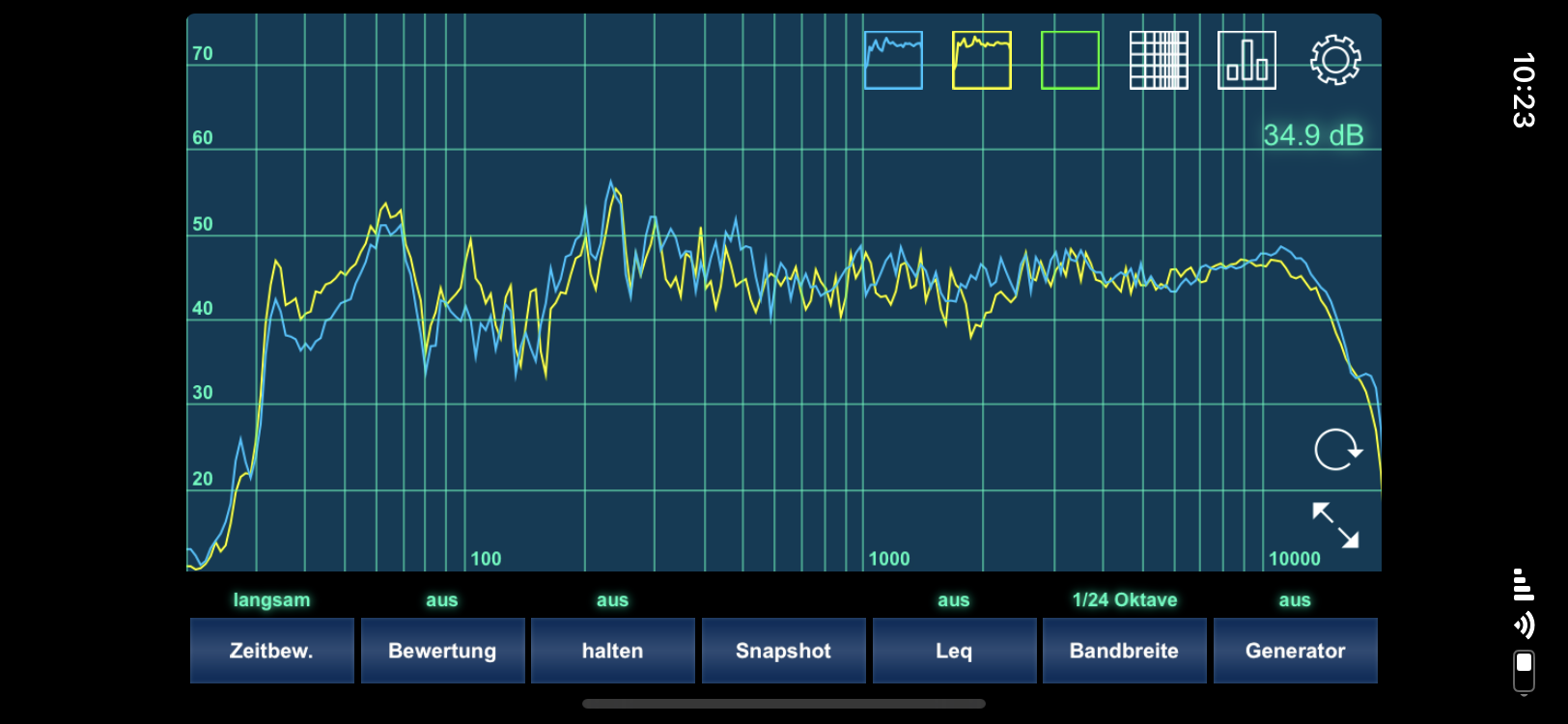Switch to the spectrogram grid view
The width and height of the screenshot is (1568, 724).
1159,60
